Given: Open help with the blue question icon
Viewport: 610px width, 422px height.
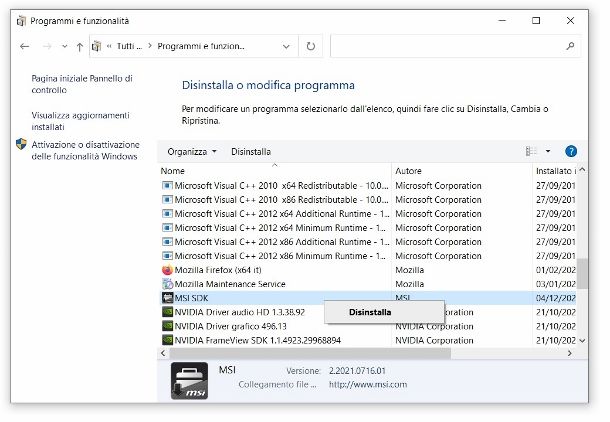Looking at the screenshot, I should pyautogui.click(x=571, y=151).
